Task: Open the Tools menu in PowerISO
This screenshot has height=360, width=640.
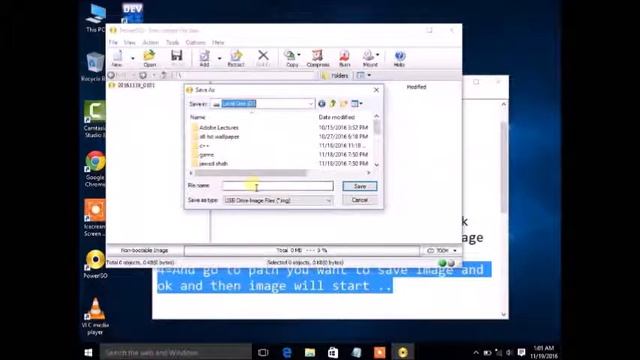Action: click(172, 42)
